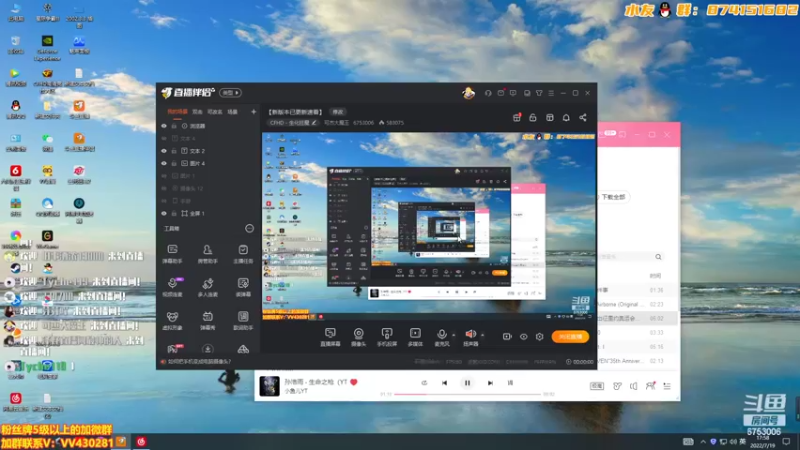
Task: Open the mode switch pill beside 直播伴侣 logo
Action: pos(231,93)
